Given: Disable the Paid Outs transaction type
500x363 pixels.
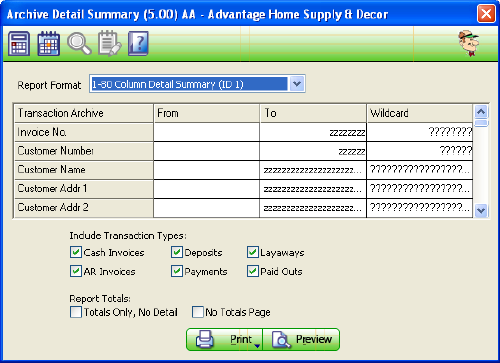Looking at the screenshot, I should pyautogui.click(x=253, y=271).
